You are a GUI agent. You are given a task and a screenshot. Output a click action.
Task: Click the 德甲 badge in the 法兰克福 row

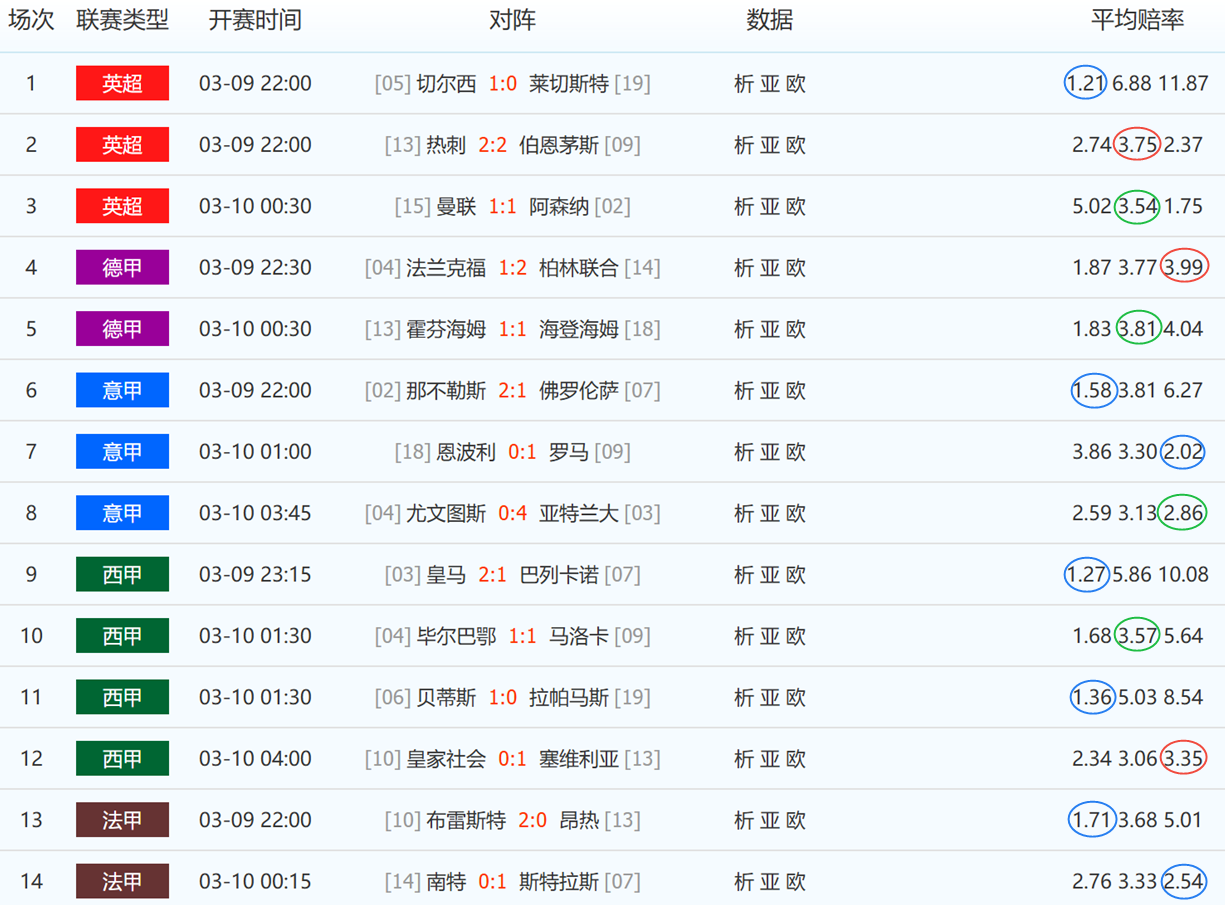122,267
